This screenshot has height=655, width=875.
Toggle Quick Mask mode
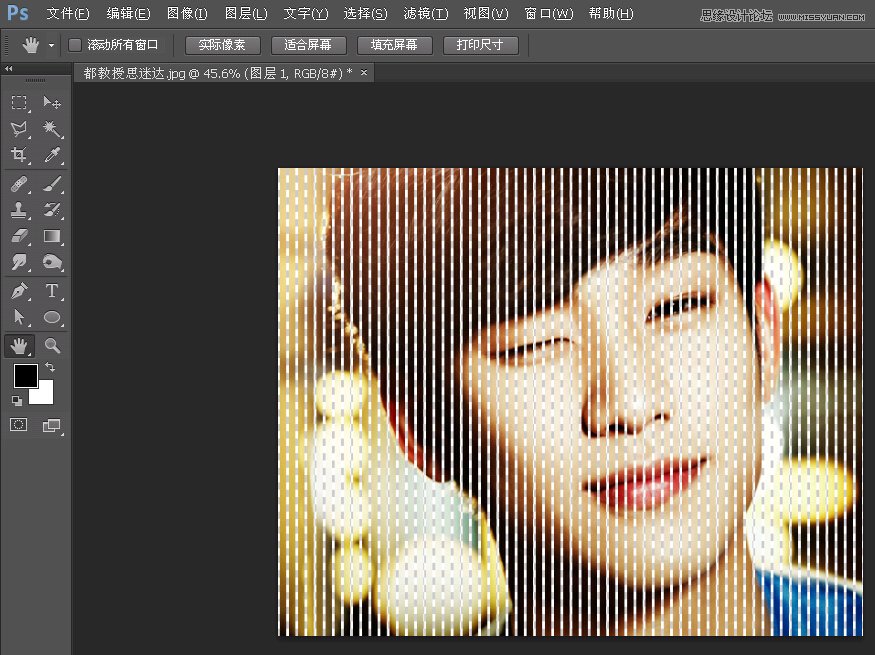point(18,424)
